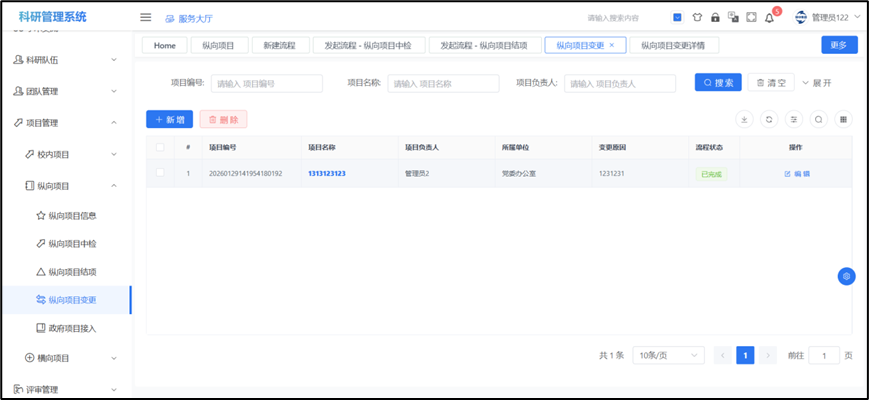Check the select-all header checkbox

click(x=160, y=147)
